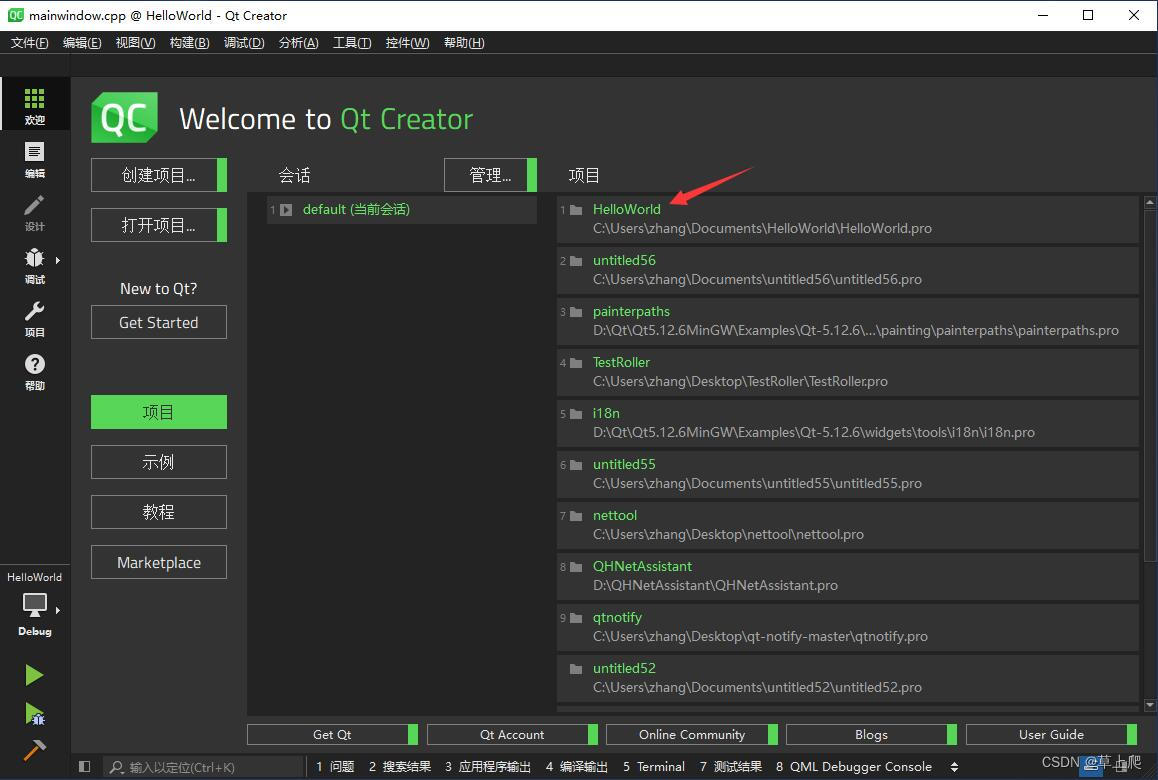Click the green Run button
Image resolution: width=1158 pixels, height=780 pixels.
click(x=34, y=674)
